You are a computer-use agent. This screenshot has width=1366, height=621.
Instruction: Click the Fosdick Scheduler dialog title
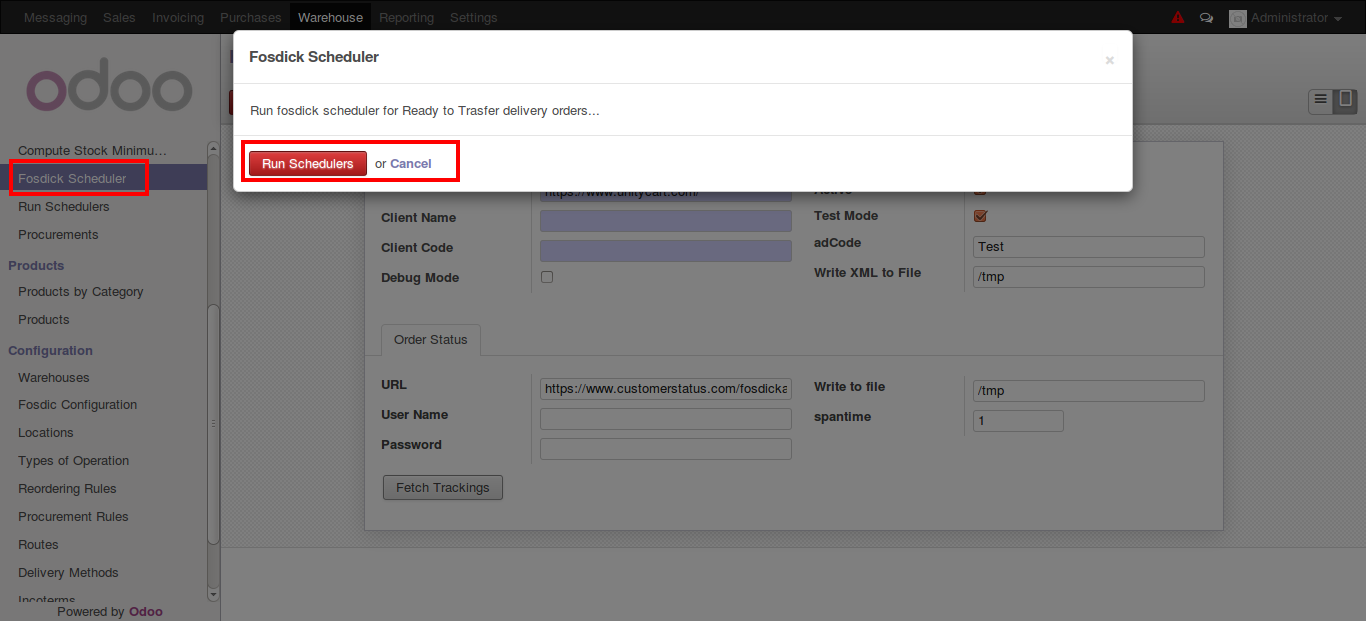pos(314,57)
